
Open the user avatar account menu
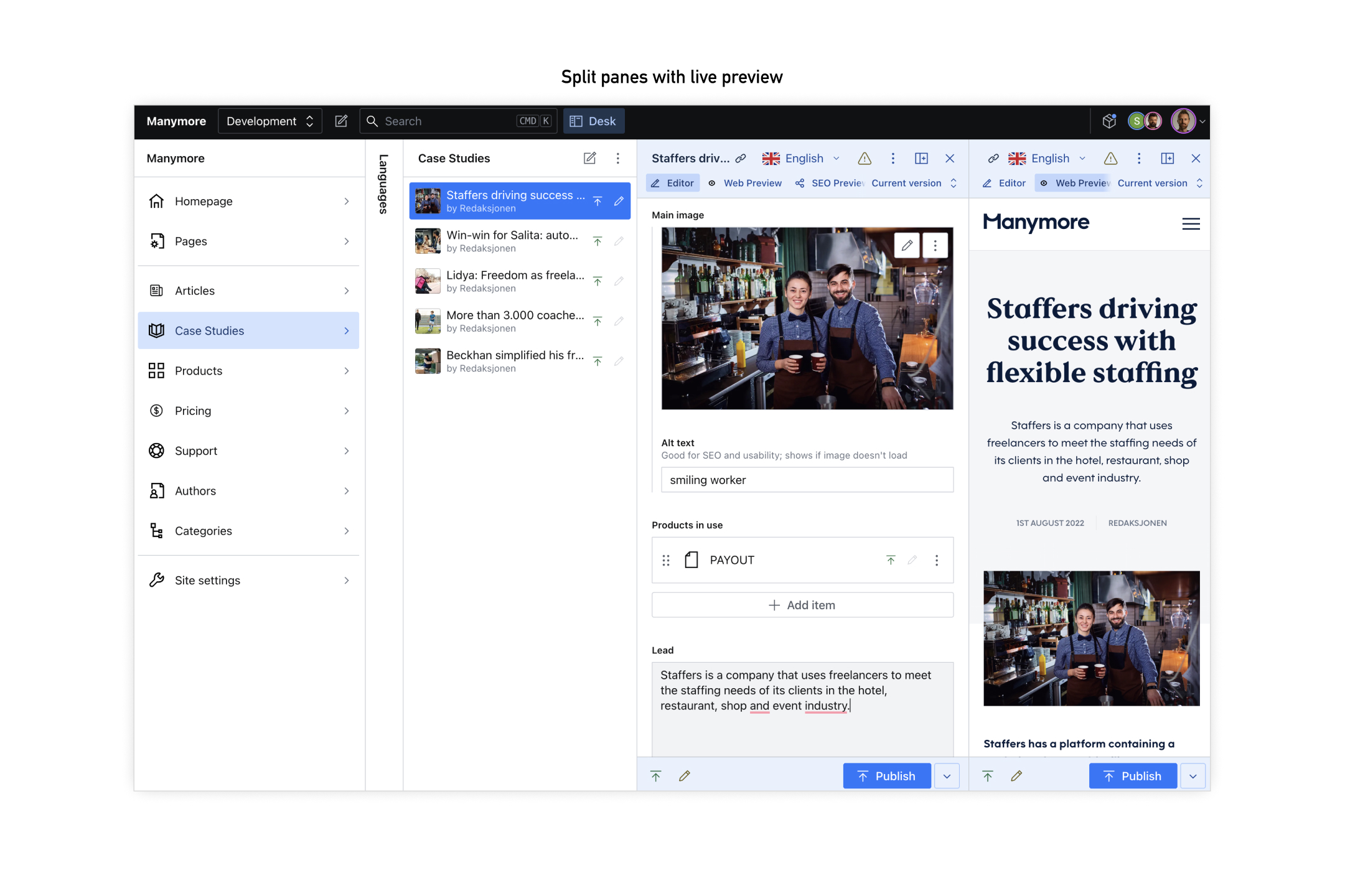tap(1184, 121)
